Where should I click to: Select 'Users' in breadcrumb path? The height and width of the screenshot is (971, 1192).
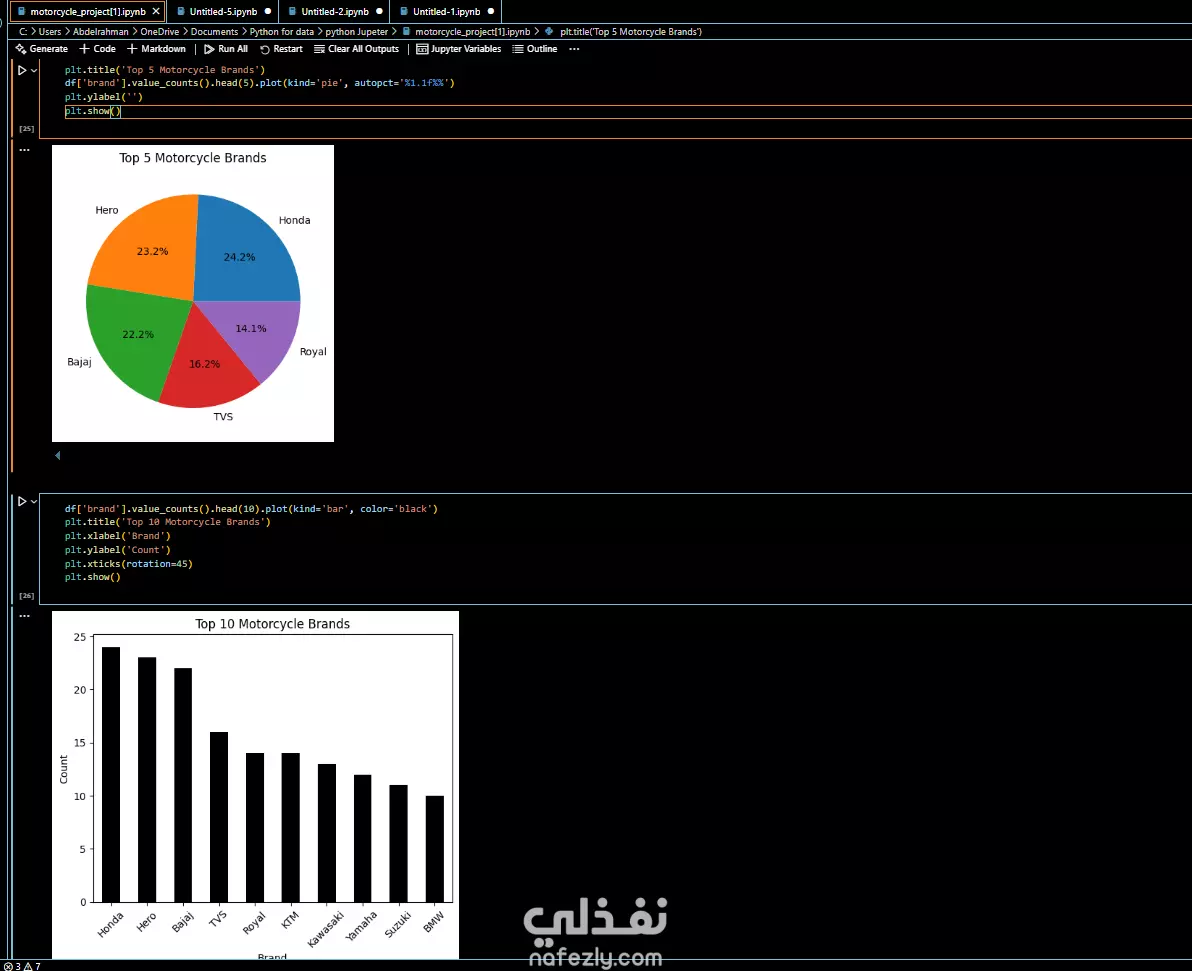click(x=49, y=32)
